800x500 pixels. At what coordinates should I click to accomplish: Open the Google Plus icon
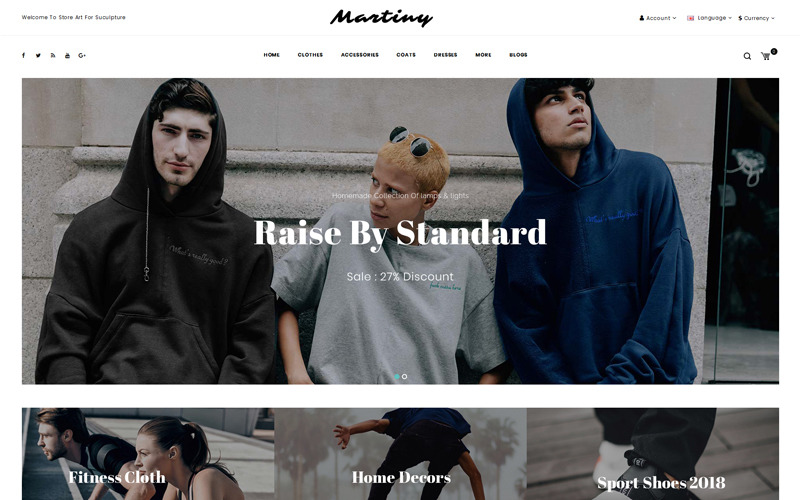pyautogui.click(x=82, y=55)
